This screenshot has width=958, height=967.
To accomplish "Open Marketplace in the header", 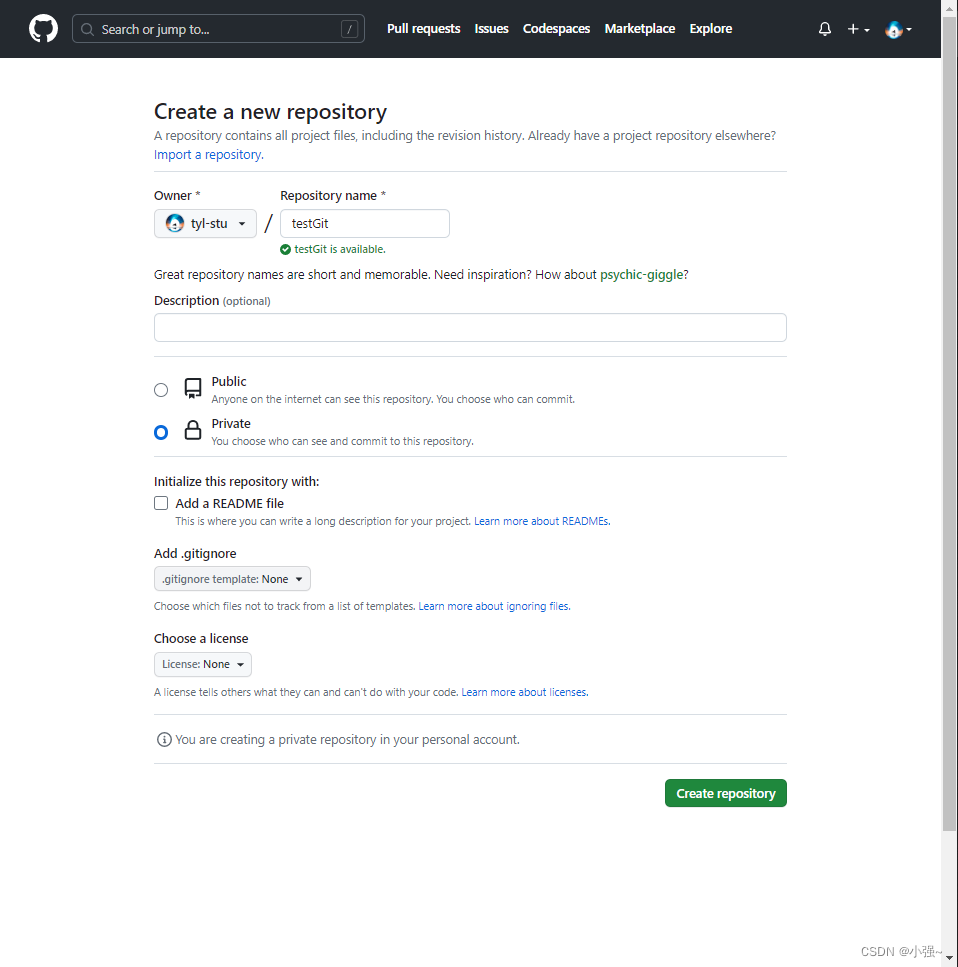I will pyautogui.click(x=639, y=29).
